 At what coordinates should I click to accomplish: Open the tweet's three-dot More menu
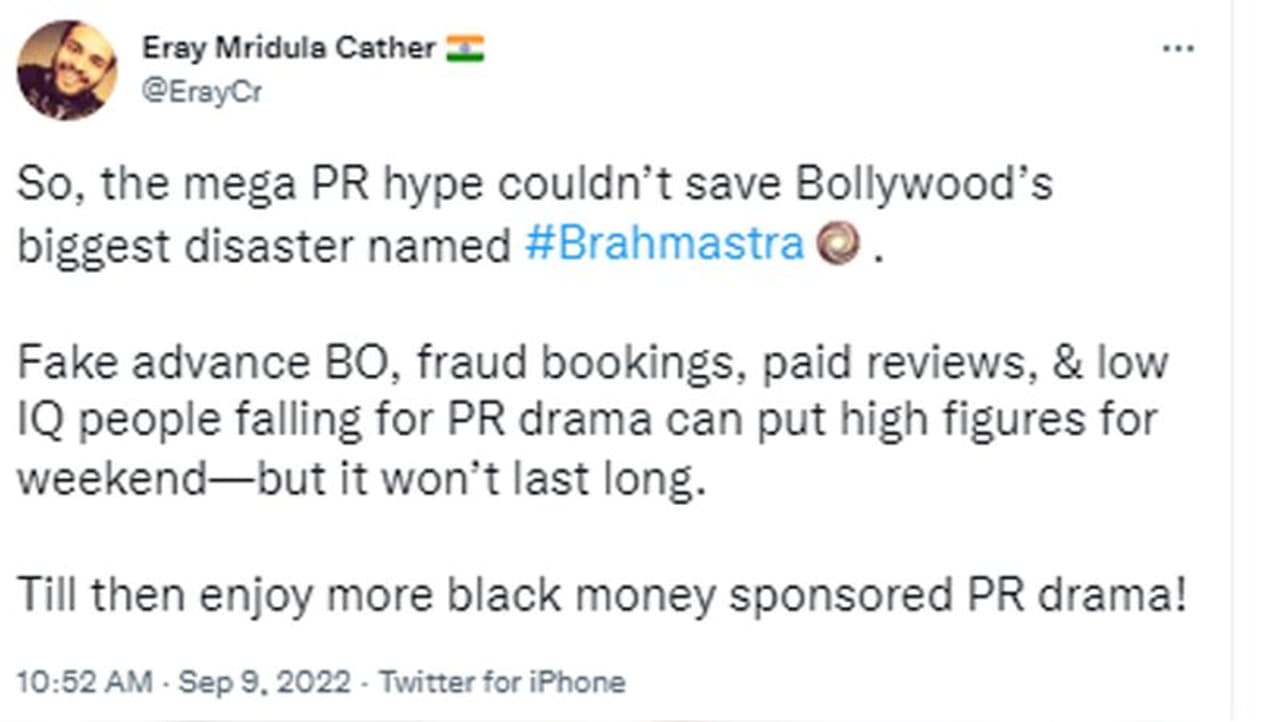tap(1178, 50)
